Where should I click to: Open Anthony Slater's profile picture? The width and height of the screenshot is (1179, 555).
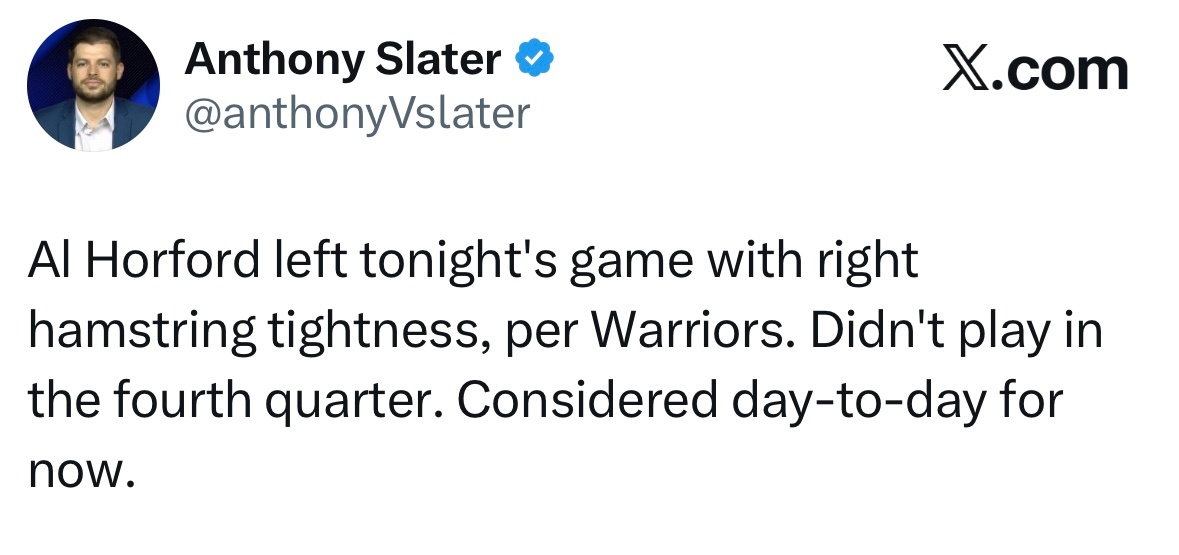click(93, 85)
